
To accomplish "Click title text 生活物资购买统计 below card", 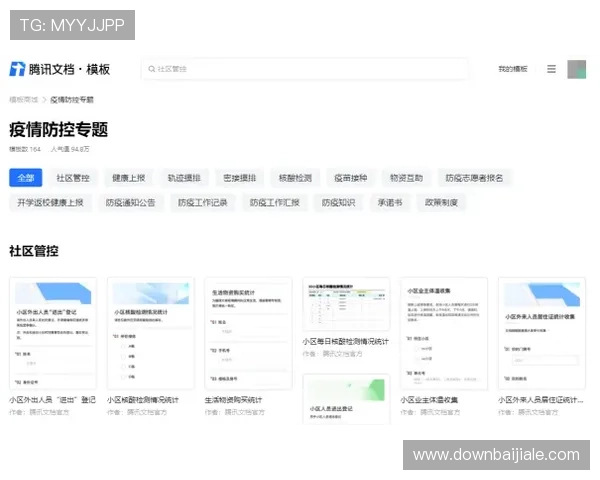I will pos(233,400).
